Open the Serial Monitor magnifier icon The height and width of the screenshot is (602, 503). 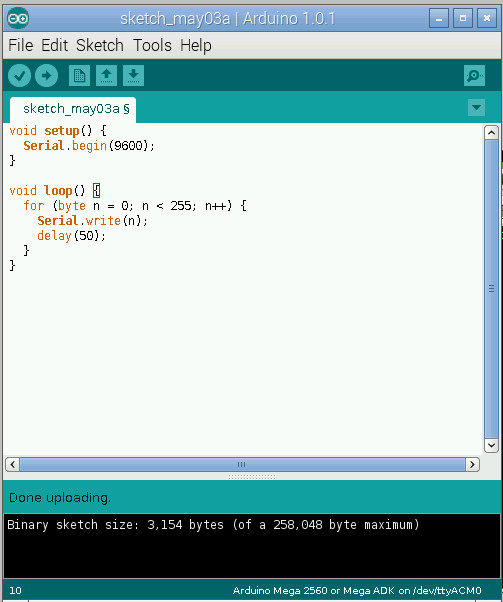(474, 76)
